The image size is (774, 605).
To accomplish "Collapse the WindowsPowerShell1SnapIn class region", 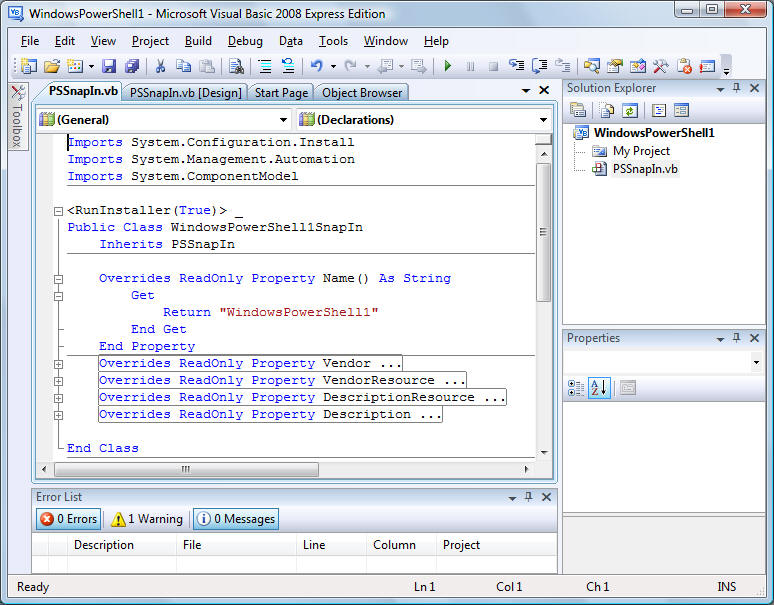I will (58, 211).
